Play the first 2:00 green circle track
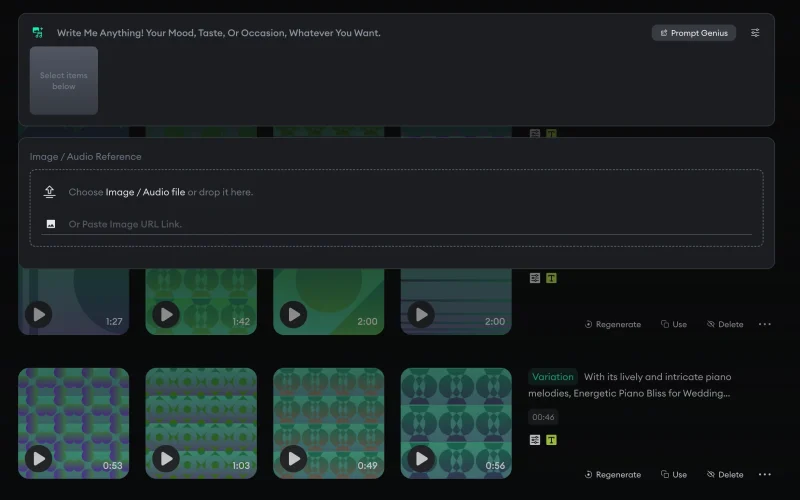Screen dimensions: 800x500 pos(294,314)
